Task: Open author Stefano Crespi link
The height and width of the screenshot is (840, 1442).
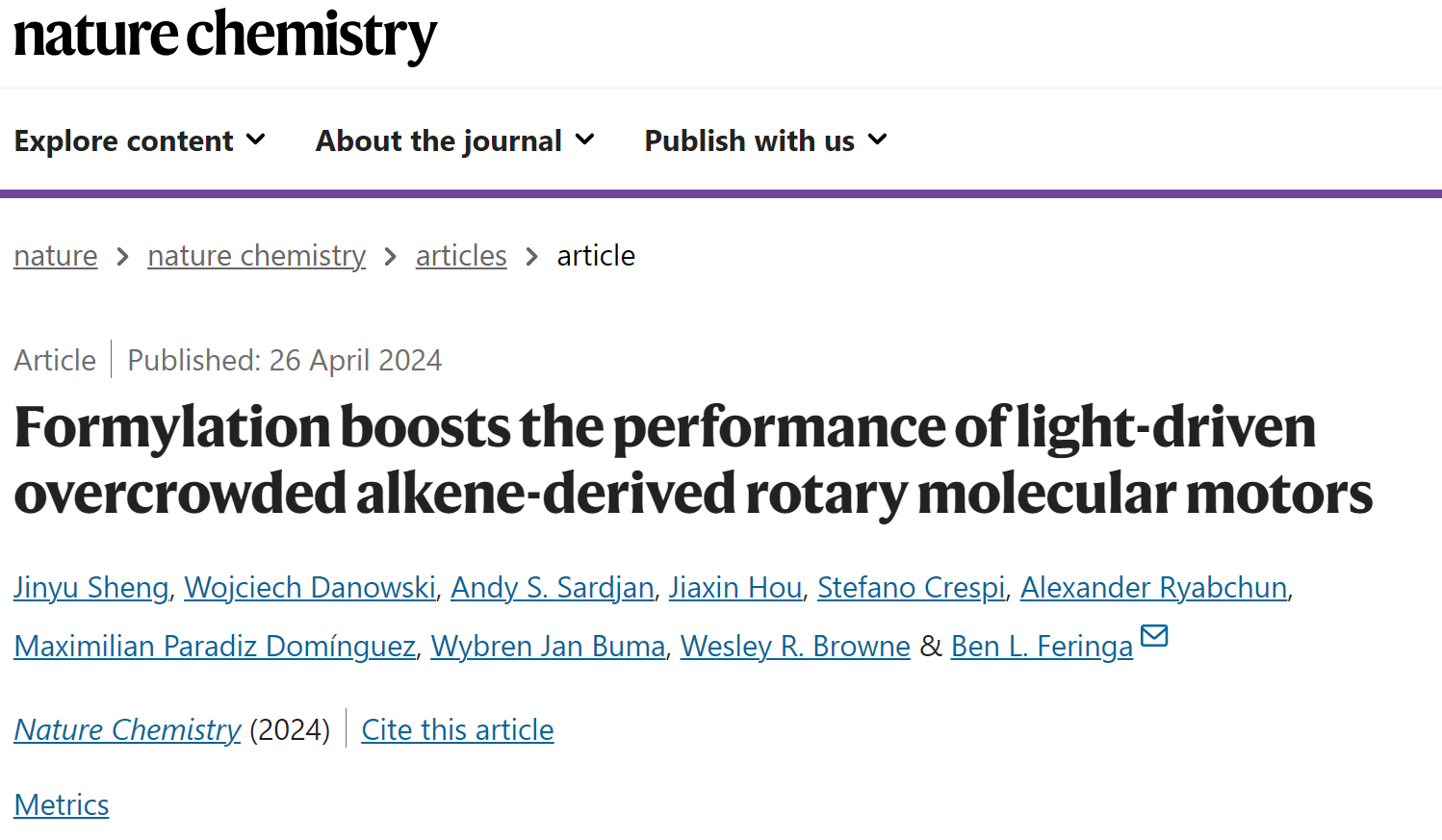Action: pyautogui.click(x=912, y=588)
